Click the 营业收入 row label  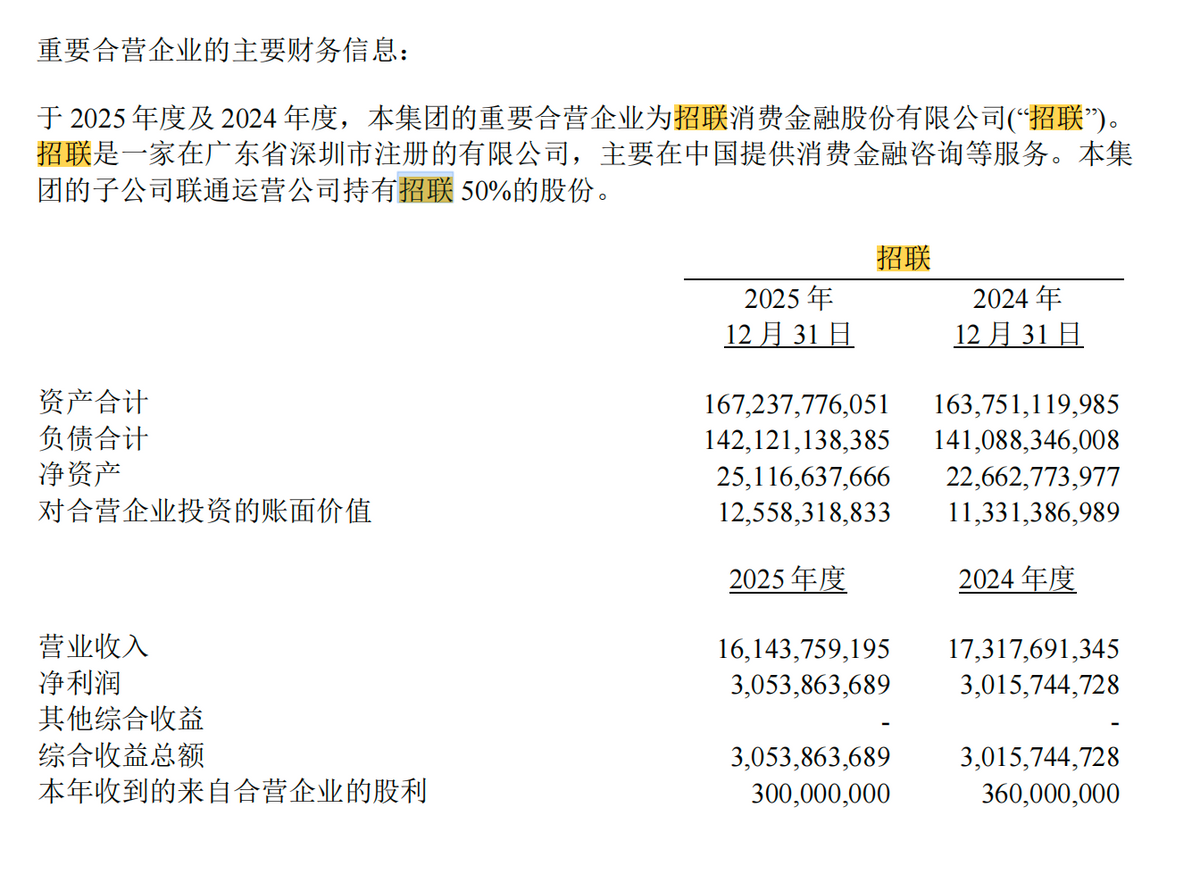93,646
